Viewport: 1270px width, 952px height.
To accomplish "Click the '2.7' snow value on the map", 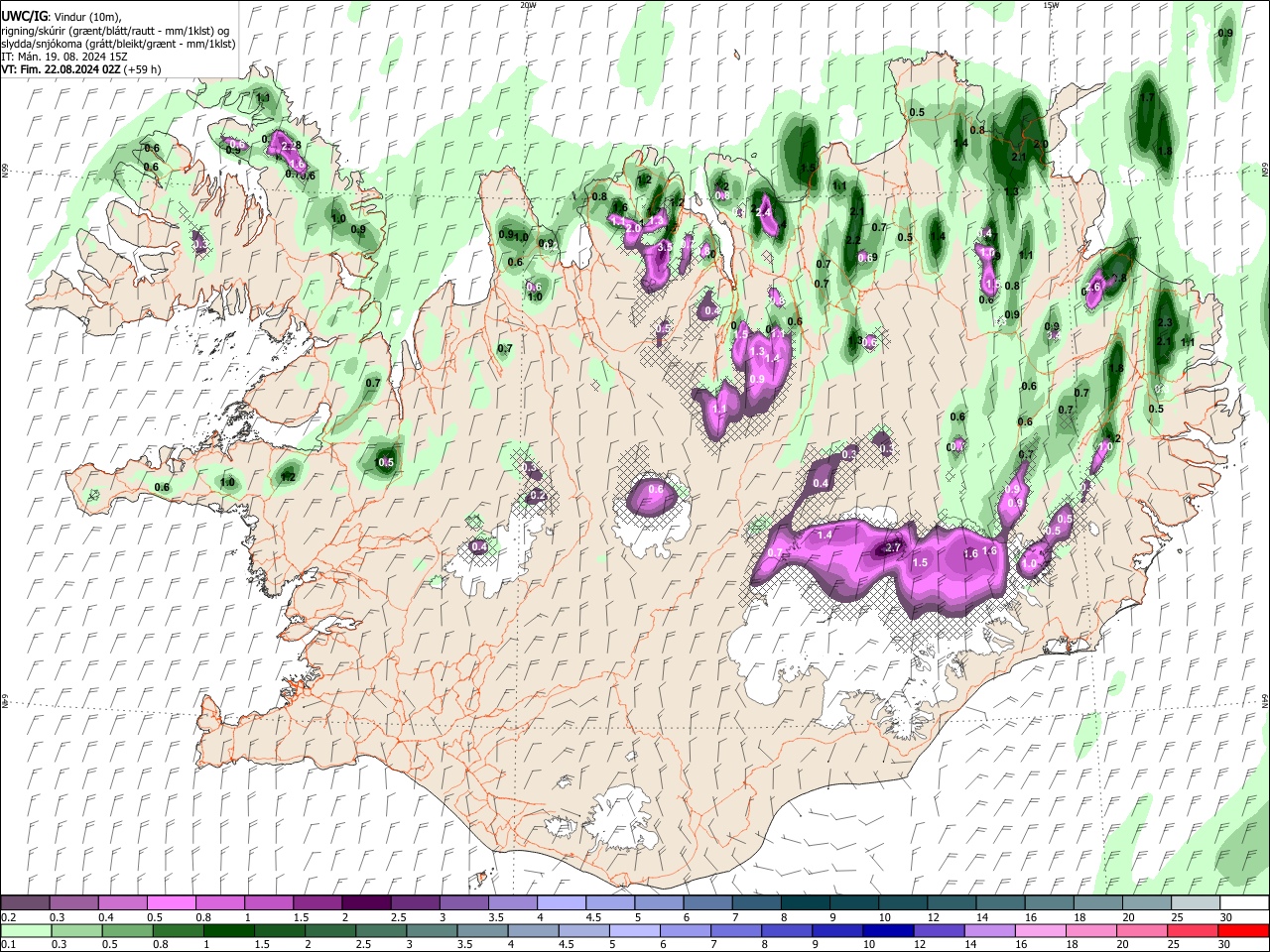I will coord(893,547).
